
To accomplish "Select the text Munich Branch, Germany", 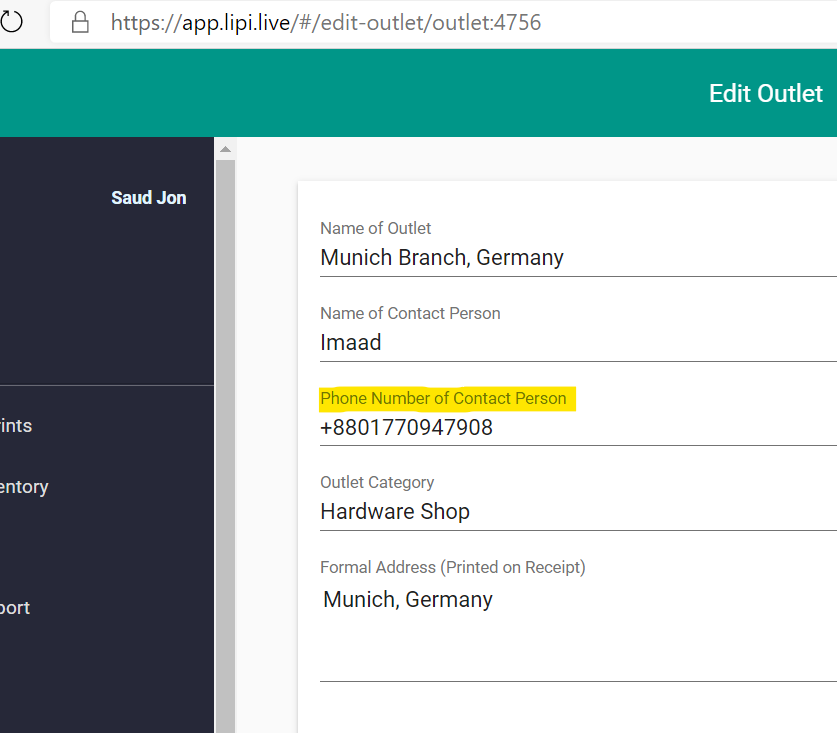I will pos(443,257).
